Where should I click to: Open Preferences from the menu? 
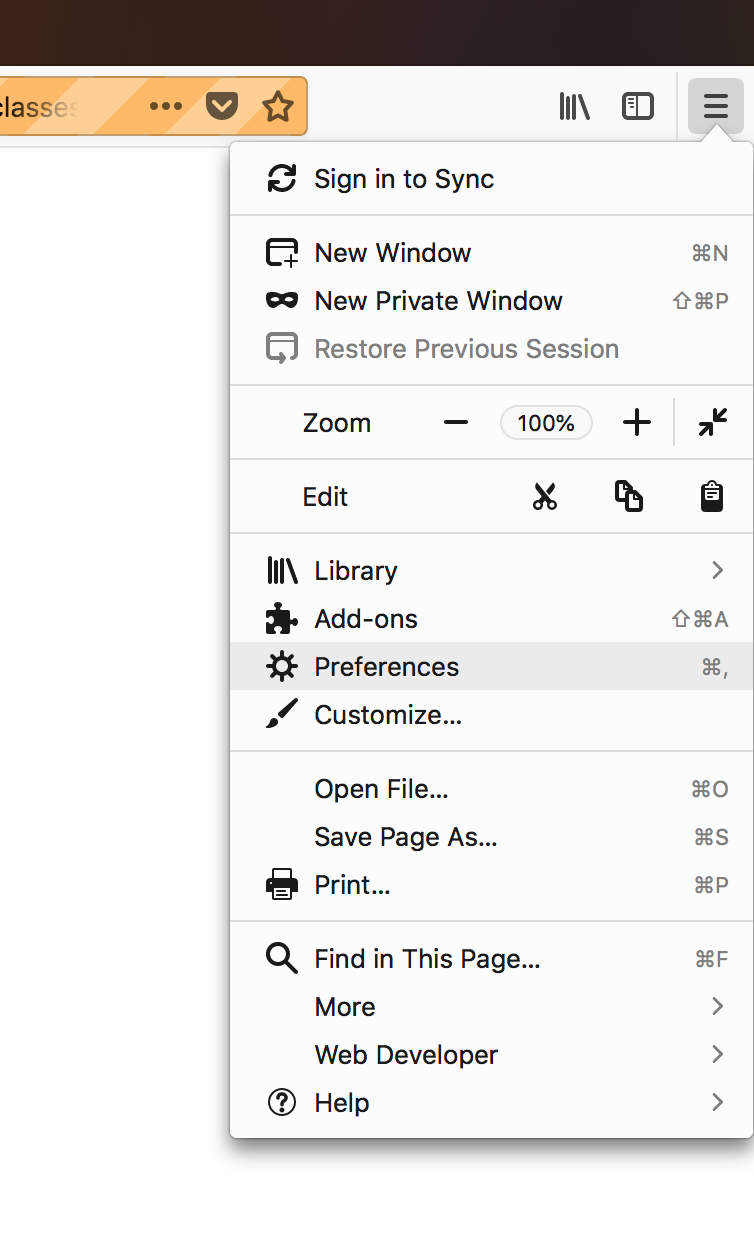click(x=387, y=667)
